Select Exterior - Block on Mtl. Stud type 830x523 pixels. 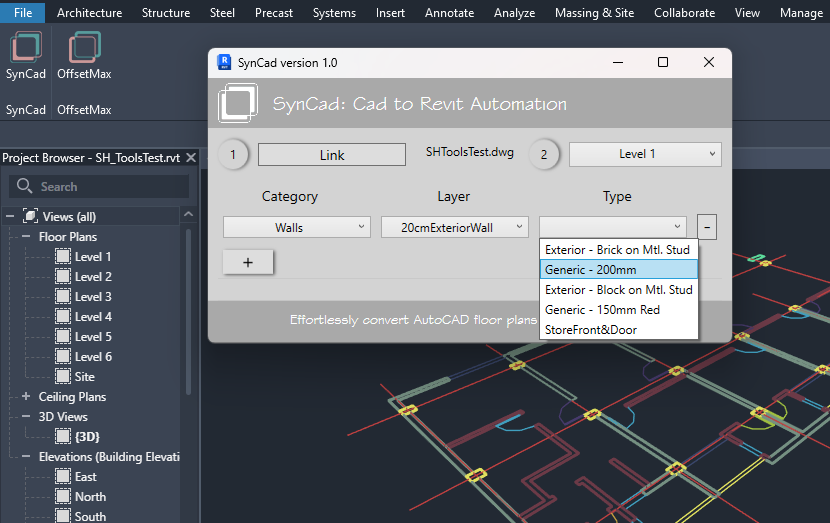(619, 290)
